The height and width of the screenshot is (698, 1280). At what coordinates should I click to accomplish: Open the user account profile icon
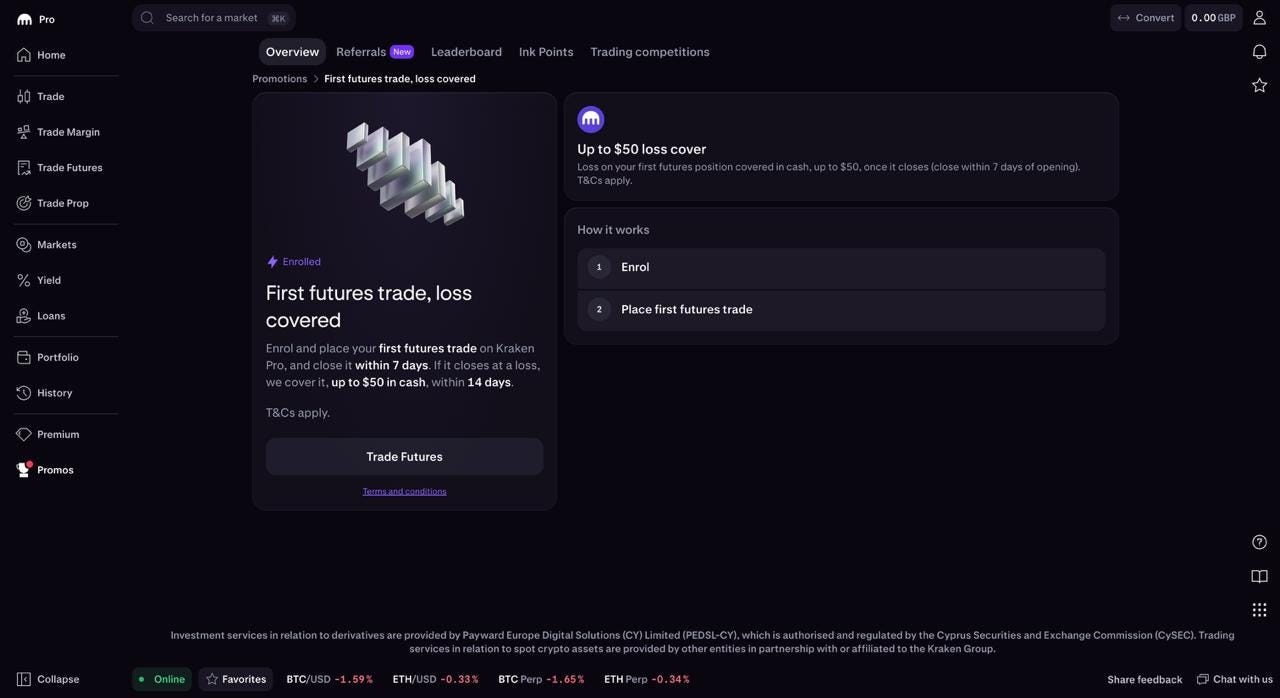pyautogui.click(x=1259, y=18)
